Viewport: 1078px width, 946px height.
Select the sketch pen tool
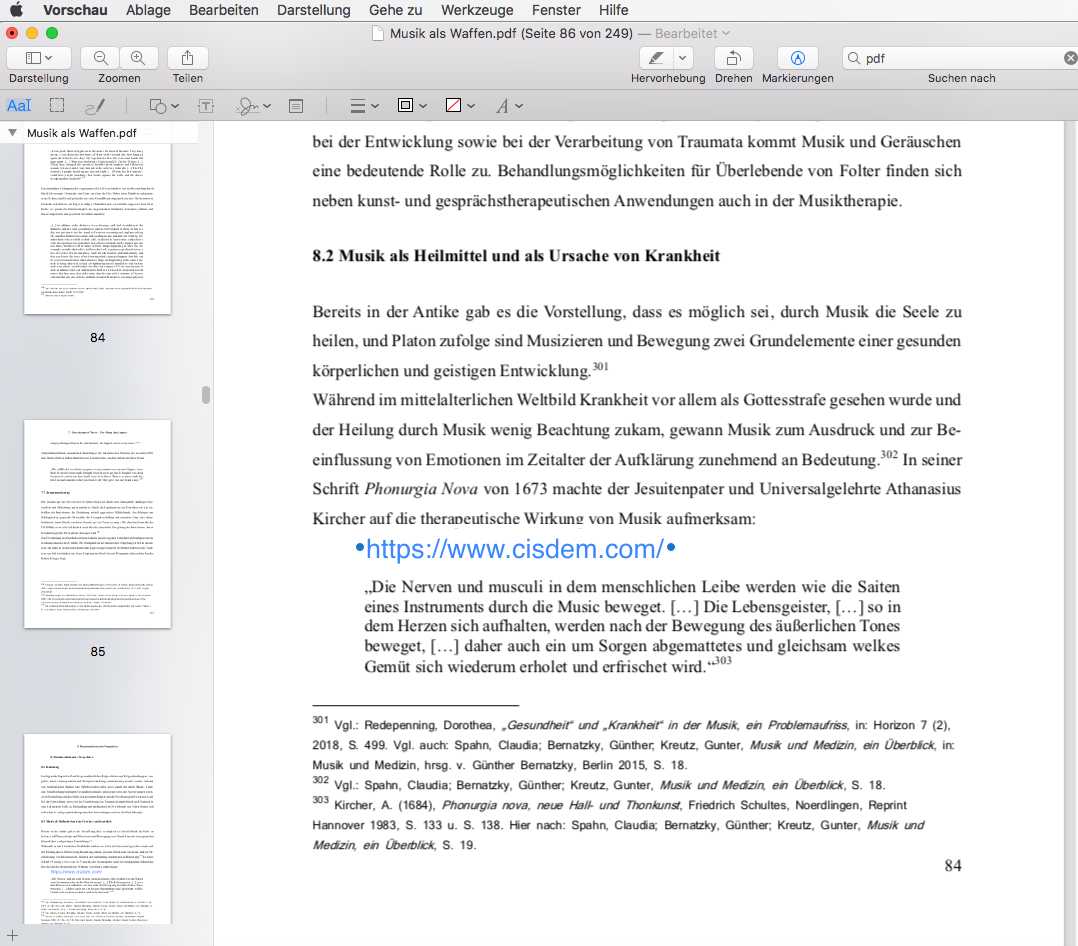(x=95, y=106)
